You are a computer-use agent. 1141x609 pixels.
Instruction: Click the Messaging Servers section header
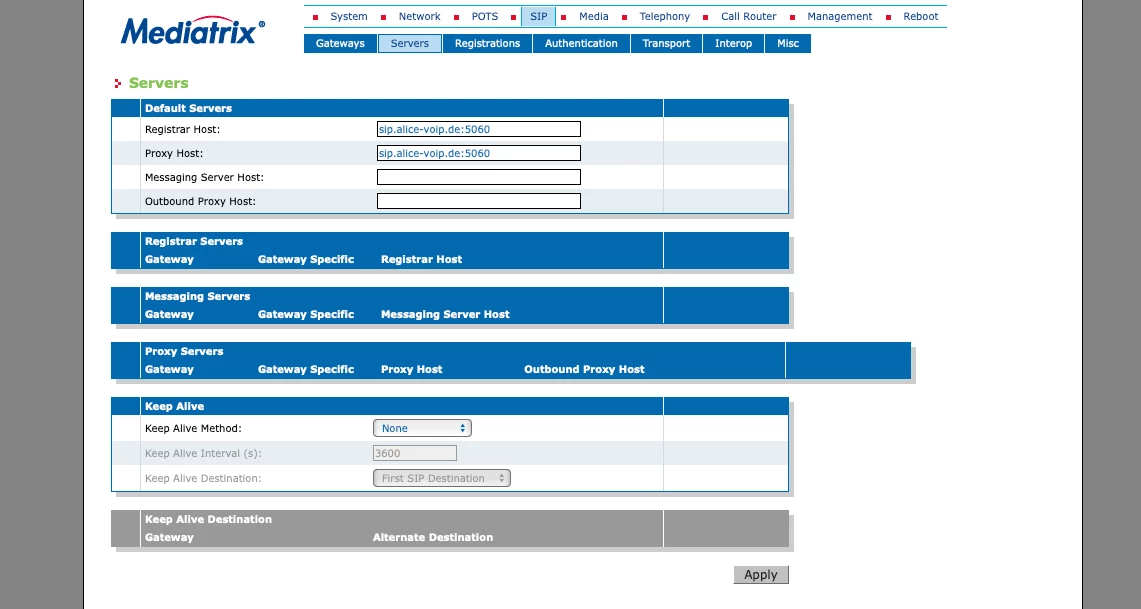[197, 297]
